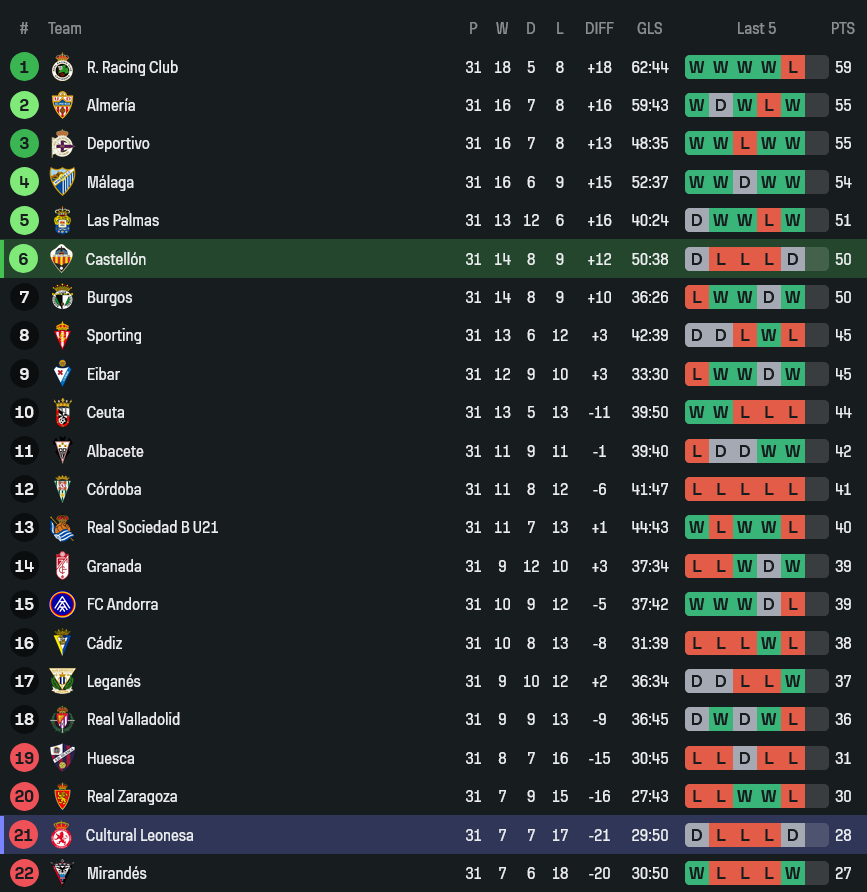Click the Deportivo team name

pyautogui.click(x=118, y=143)
